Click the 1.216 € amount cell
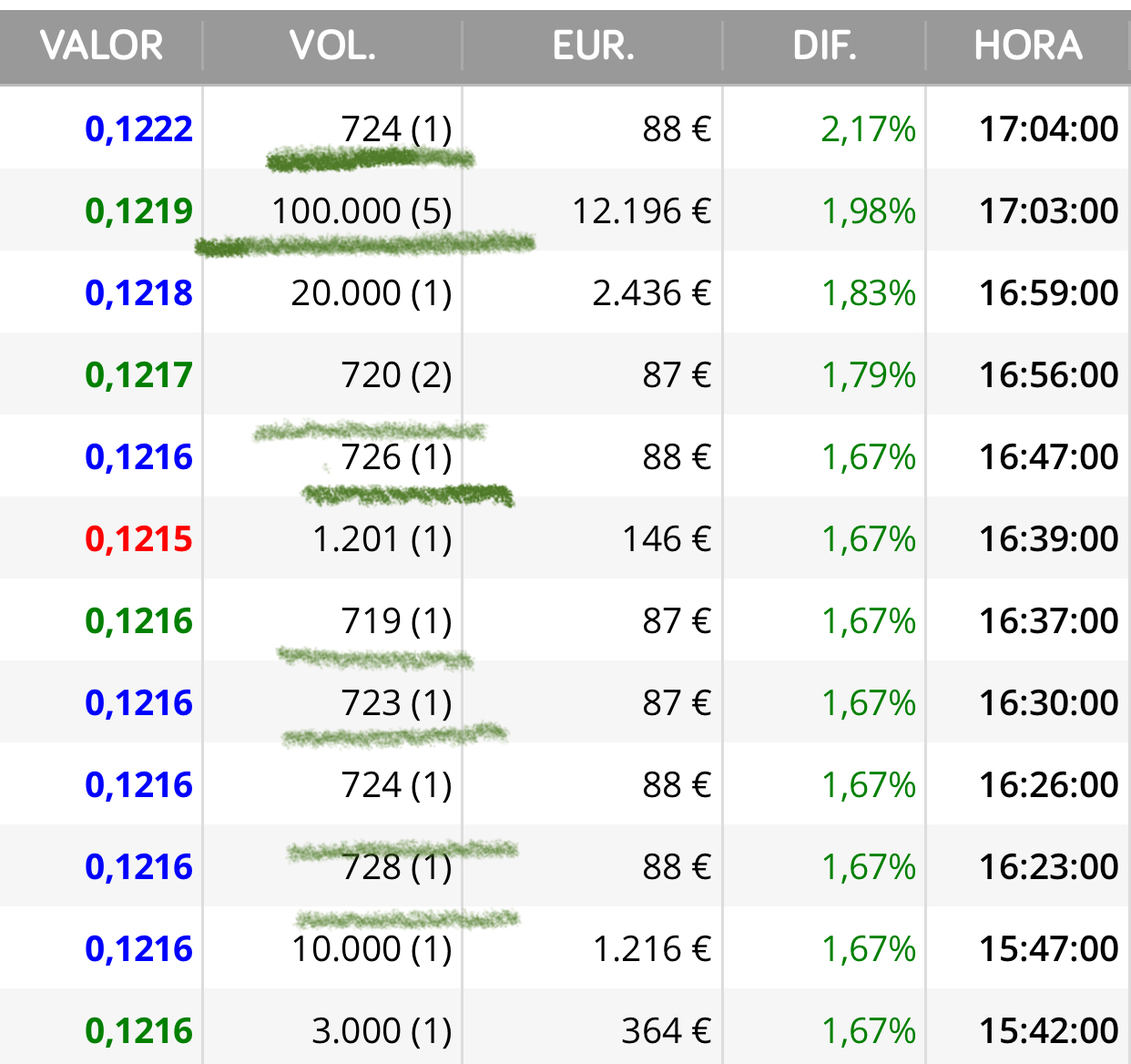 click(651, 949)
